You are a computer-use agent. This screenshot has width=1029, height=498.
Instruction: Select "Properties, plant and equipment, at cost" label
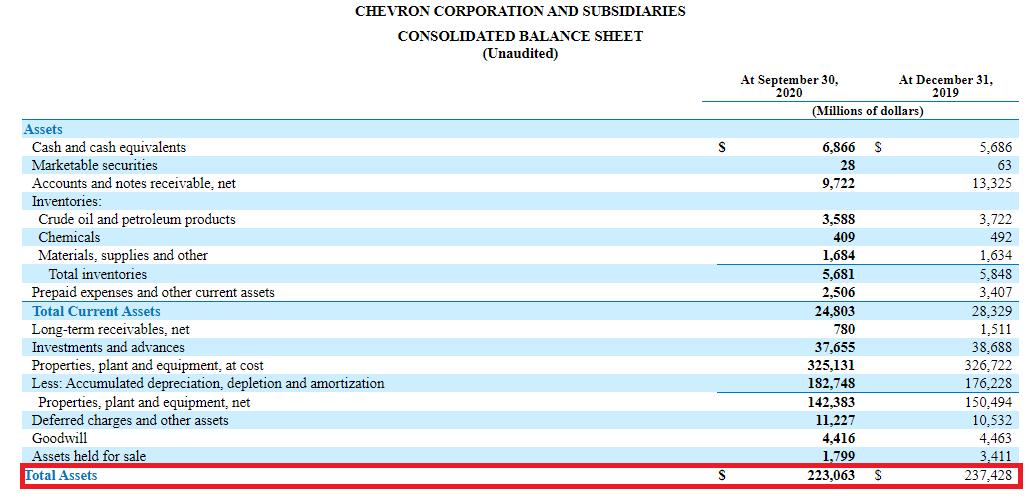tap(148, 365)
